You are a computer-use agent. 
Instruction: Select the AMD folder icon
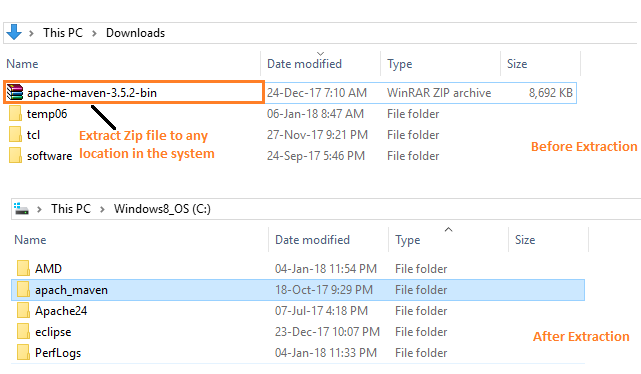[23, 269]
